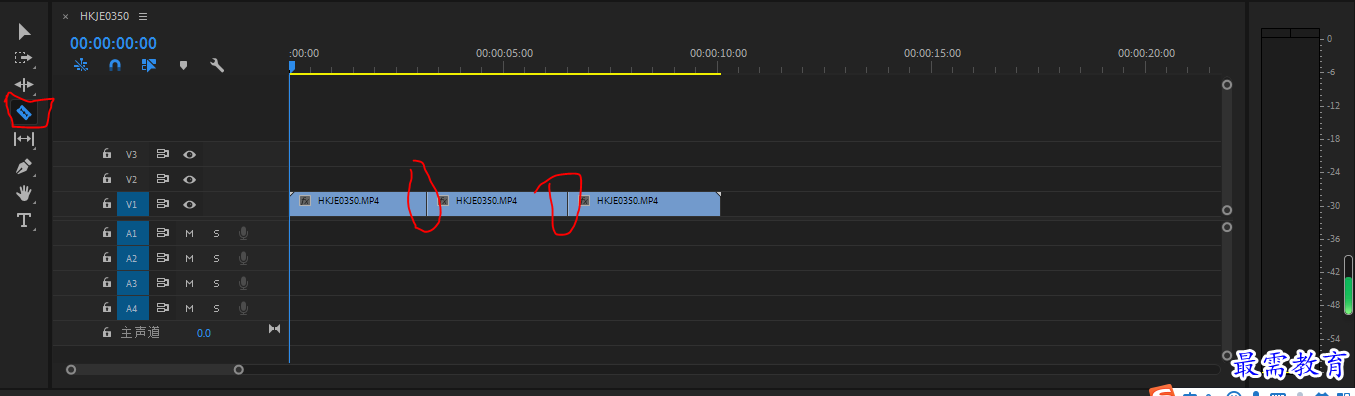Hide track V1 output eye
This screenshot has width=1355, height=396.
point(189,204)
